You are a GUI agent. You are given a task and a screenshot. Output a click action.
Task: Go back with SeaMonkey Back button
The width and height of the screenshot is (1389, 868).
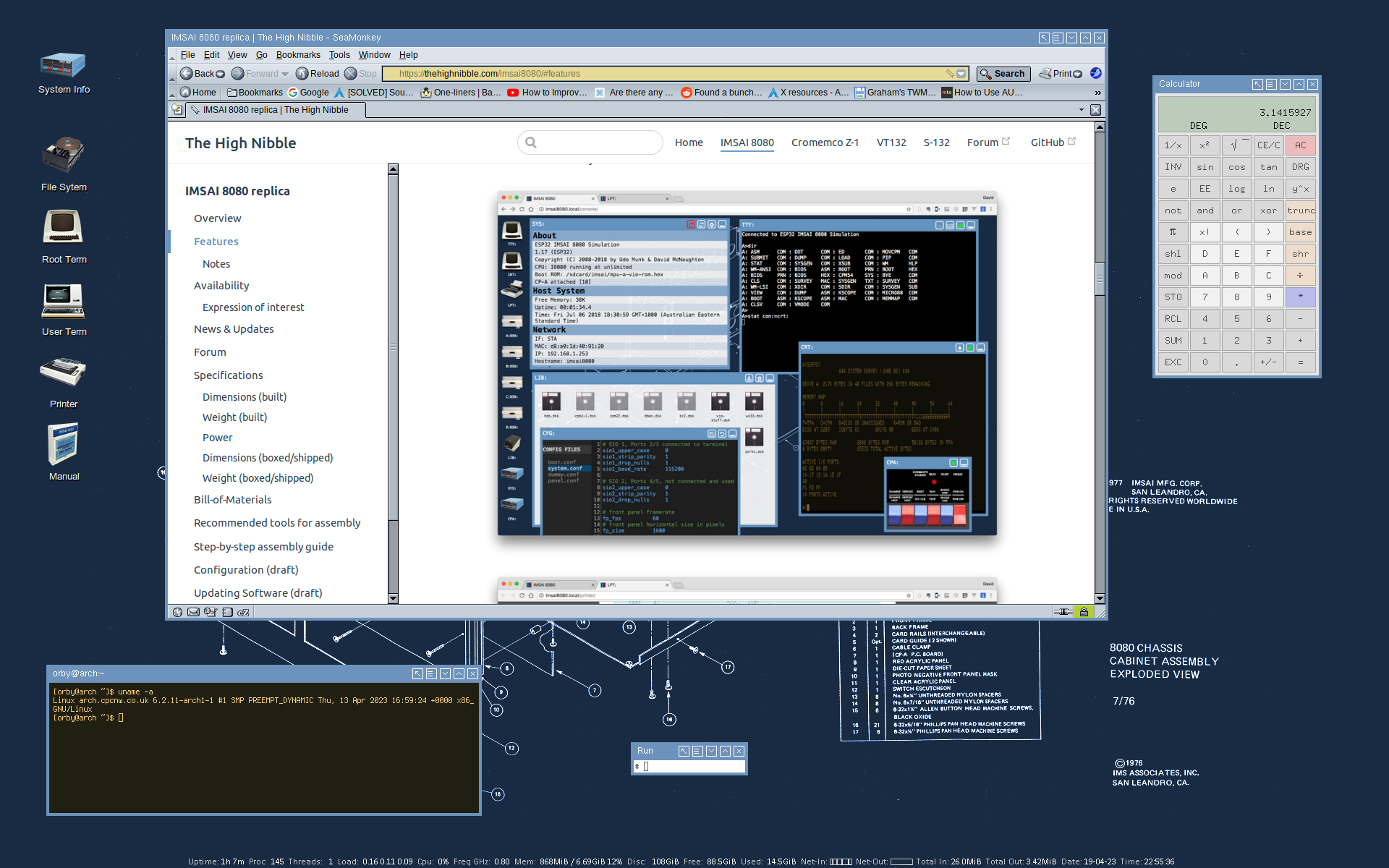click(x=197, y=74)
